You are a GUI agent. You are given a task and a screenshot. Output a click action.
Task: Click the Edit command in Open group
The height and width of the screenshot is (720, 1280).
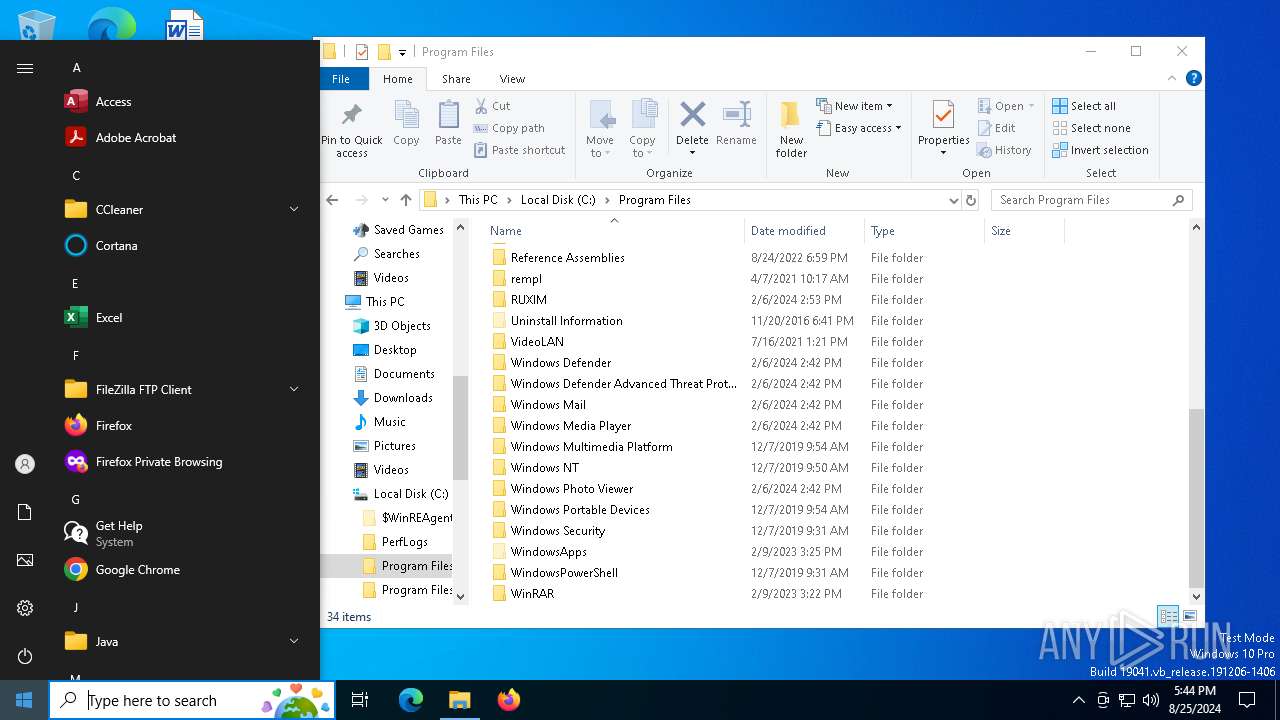[x=996, y=128]
